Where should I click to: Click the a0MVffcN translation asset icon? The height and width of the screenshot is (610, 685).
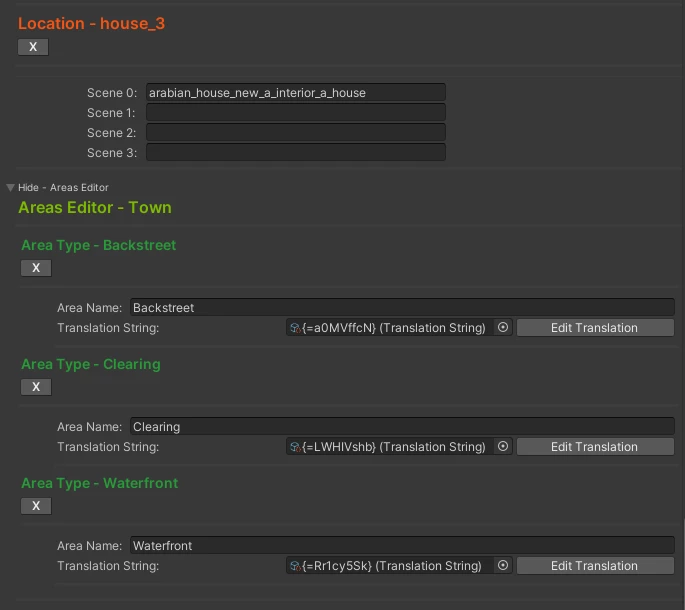295,328
